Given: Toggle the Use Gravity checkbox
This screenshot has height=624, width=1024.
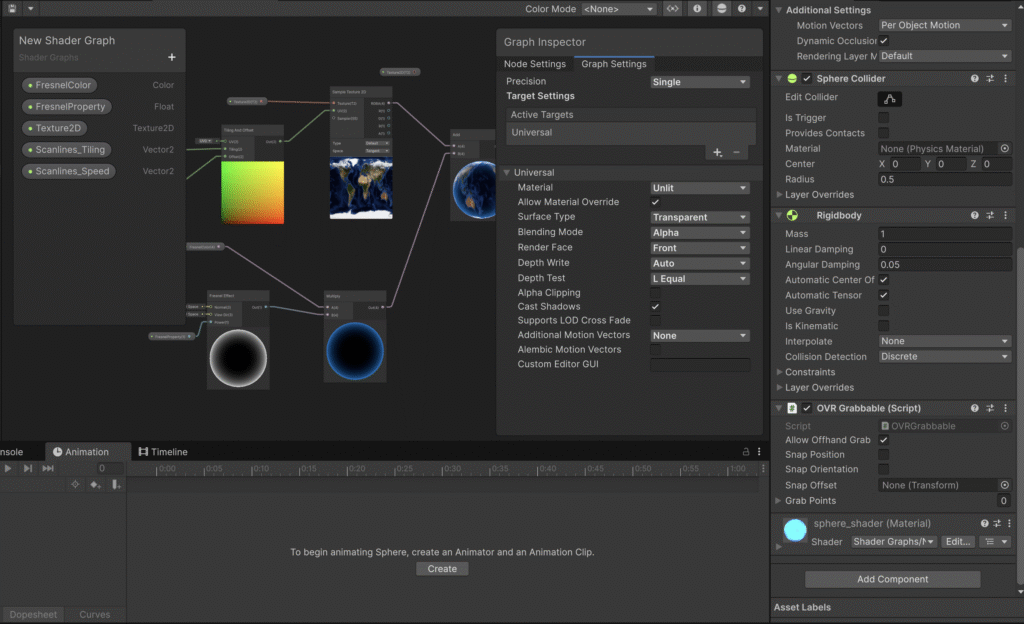Looking at the screenshot, I should tap(883, 311).
